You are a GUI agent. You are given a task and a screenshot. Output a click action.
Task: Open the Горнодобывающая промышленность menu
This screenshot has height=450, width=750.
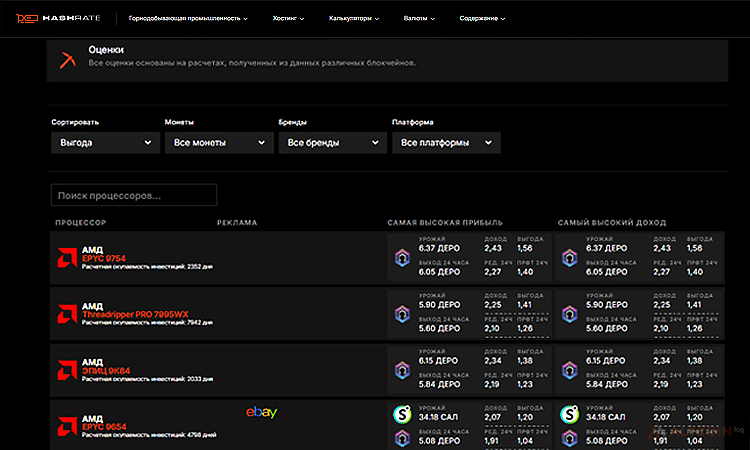click(188, 18)
